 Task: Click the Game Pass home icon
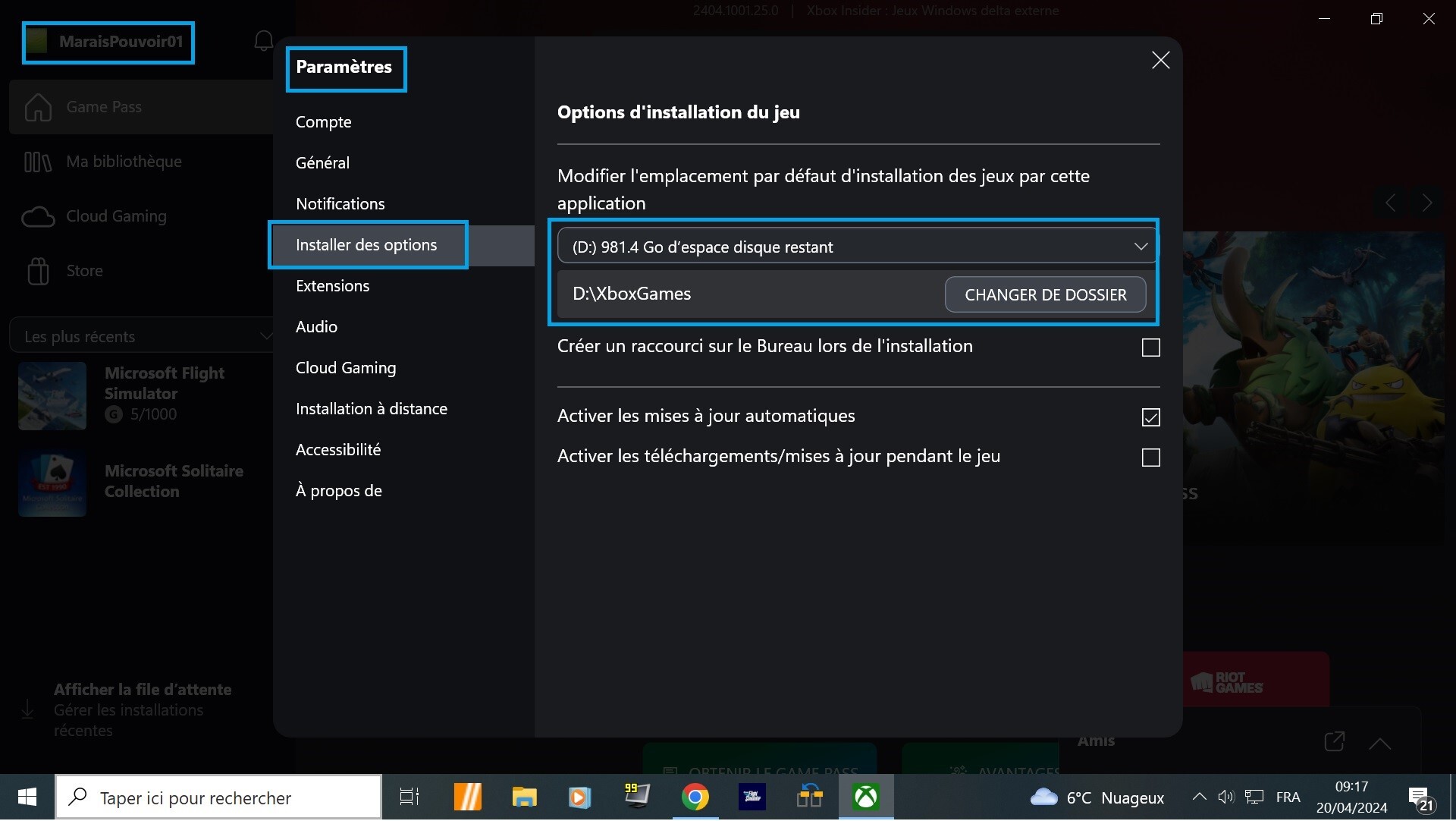click(x=38, y=107)
